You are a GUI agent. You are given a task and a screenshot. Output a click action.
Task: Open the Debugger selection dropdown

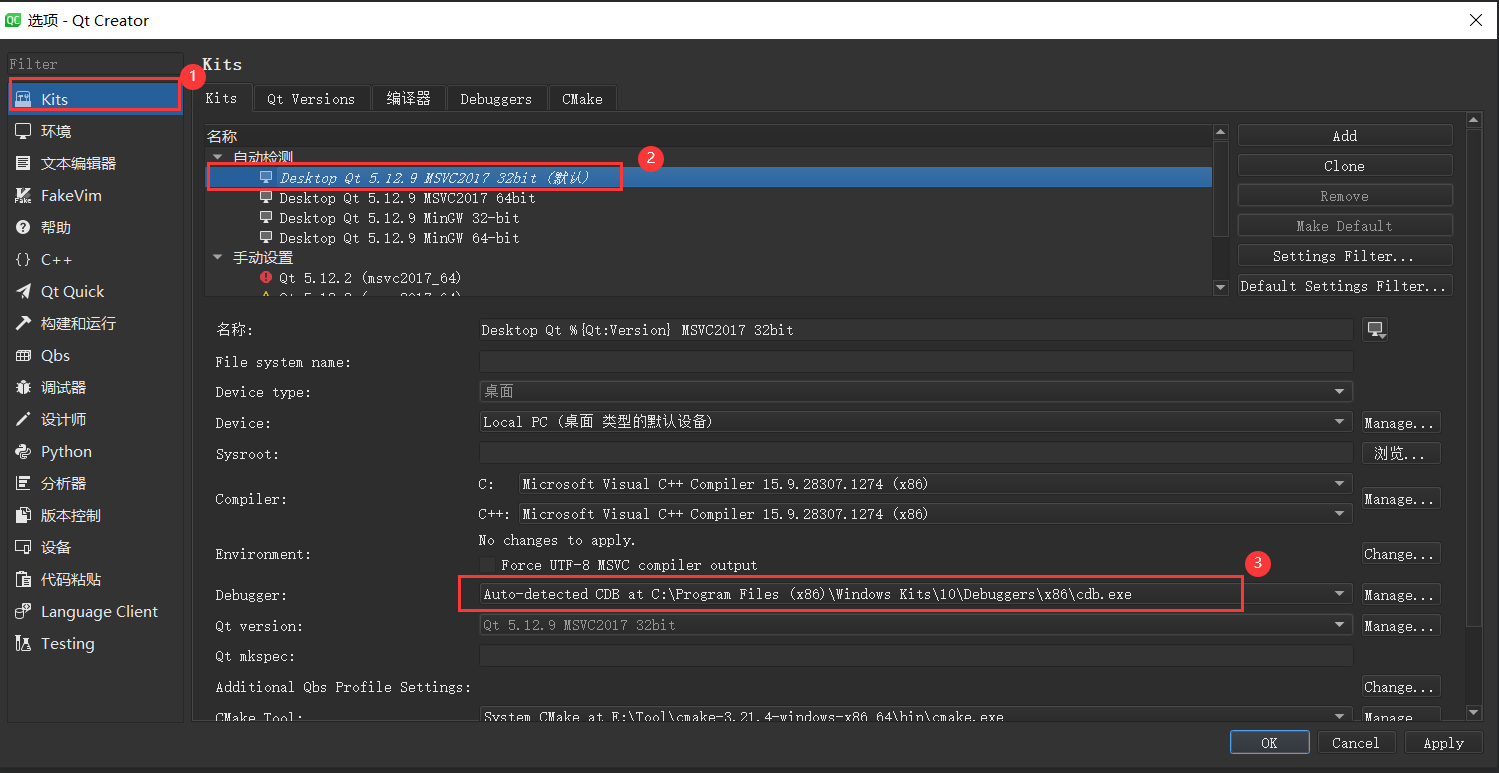(1338, 594)
